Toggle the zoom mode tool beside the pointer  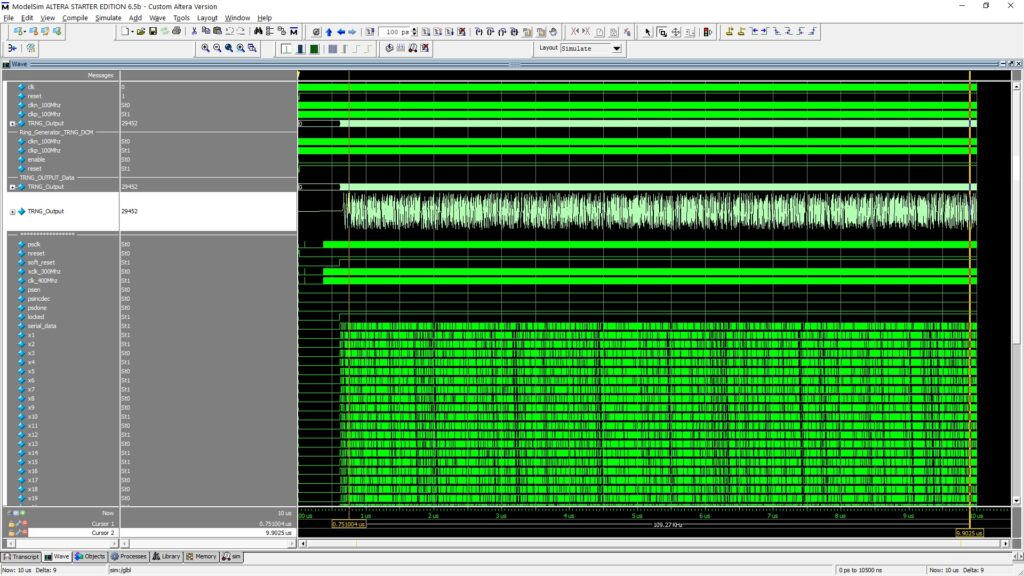pyautogui.click(x=662, y=31)
